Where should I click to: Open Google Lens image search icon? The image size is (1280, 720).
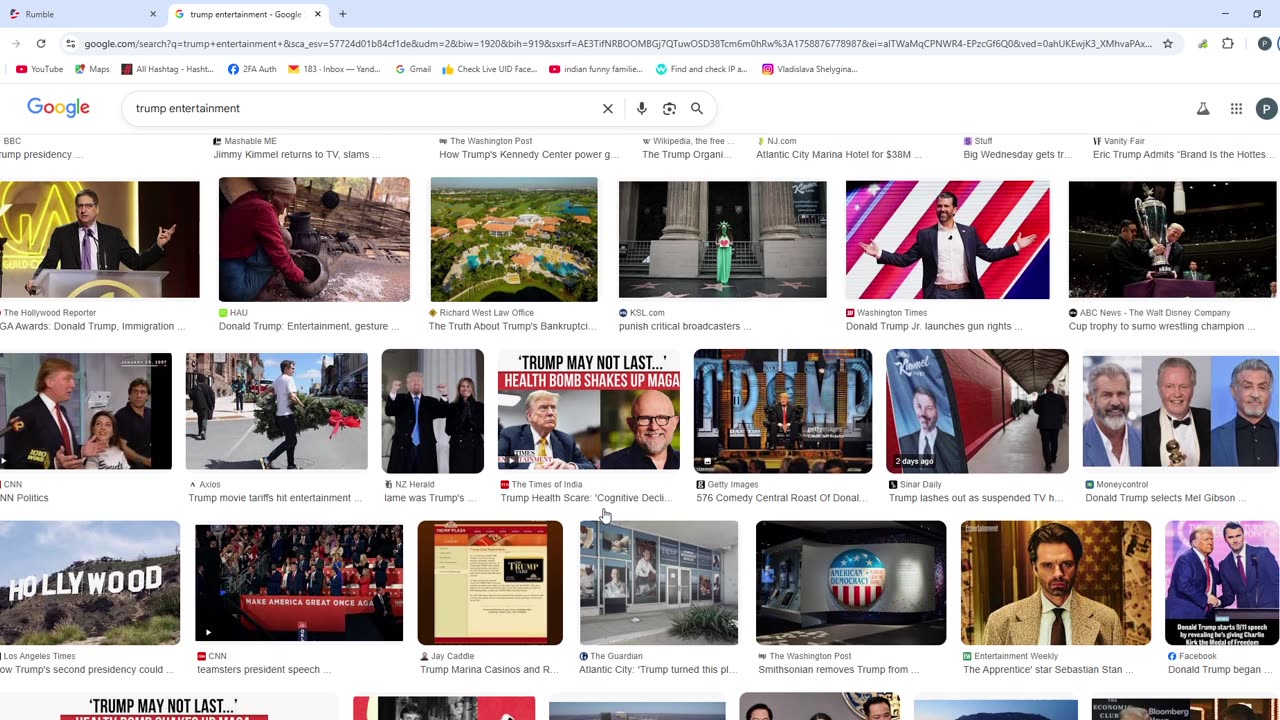pyautogui.click(x=669, y=108)
